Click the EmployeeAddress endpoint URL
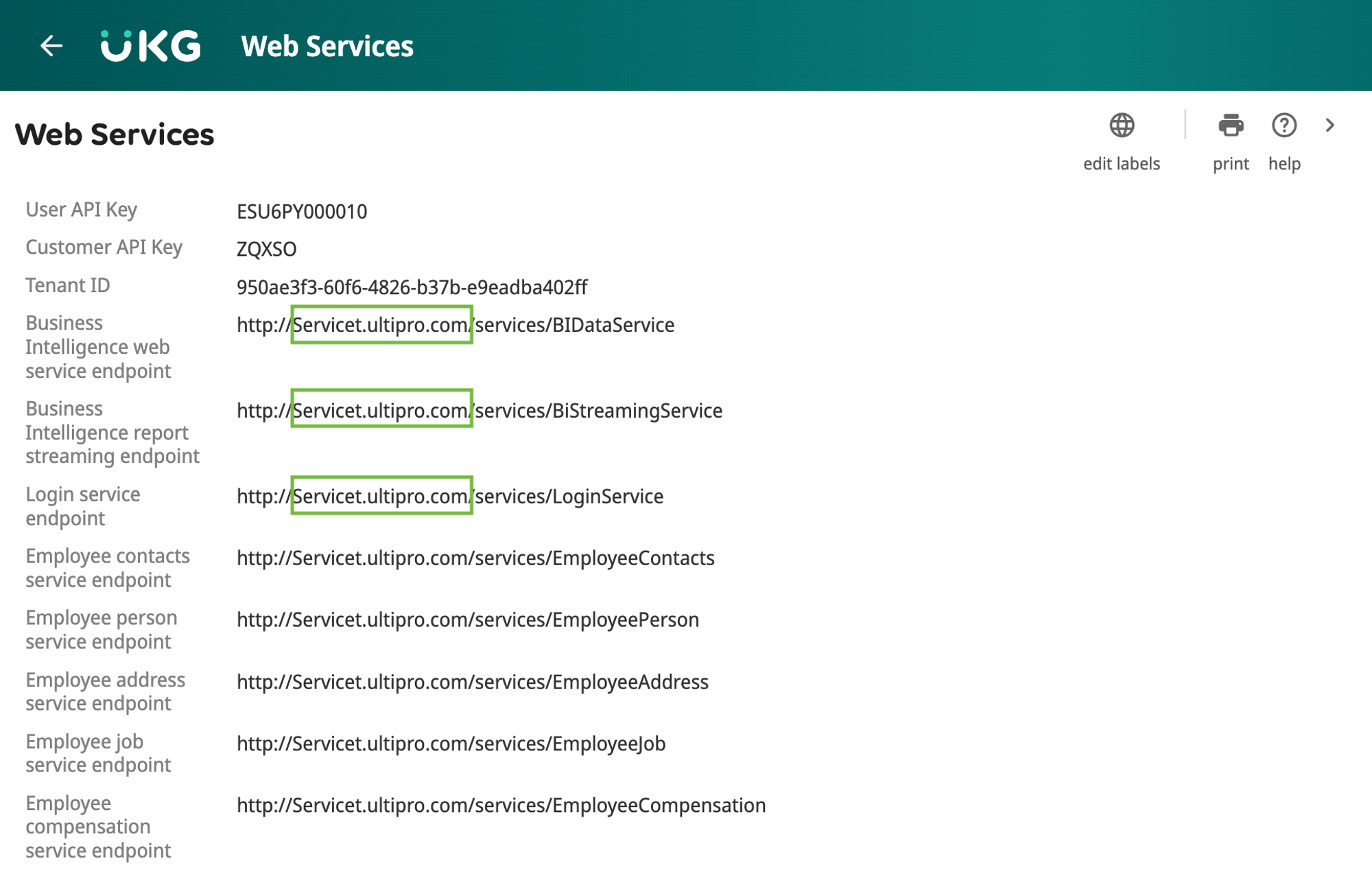This screenshot has width=1372, height=873. pos(473,682)
